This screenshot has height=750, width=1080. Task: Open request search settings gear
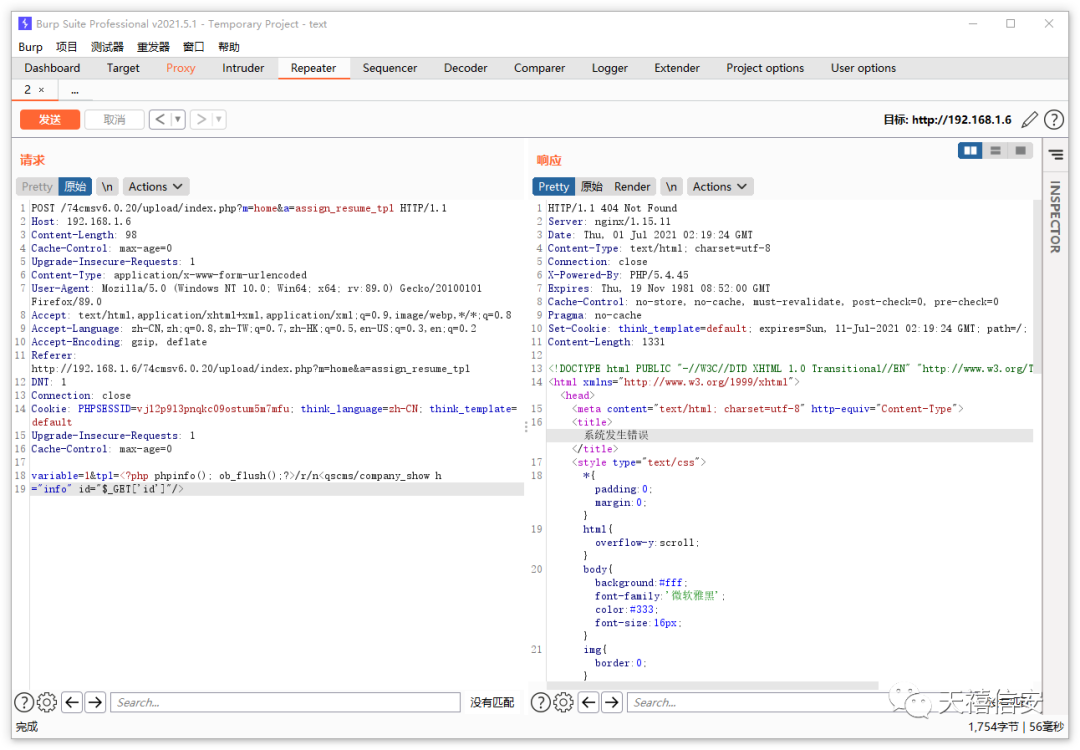coord(47,702)
